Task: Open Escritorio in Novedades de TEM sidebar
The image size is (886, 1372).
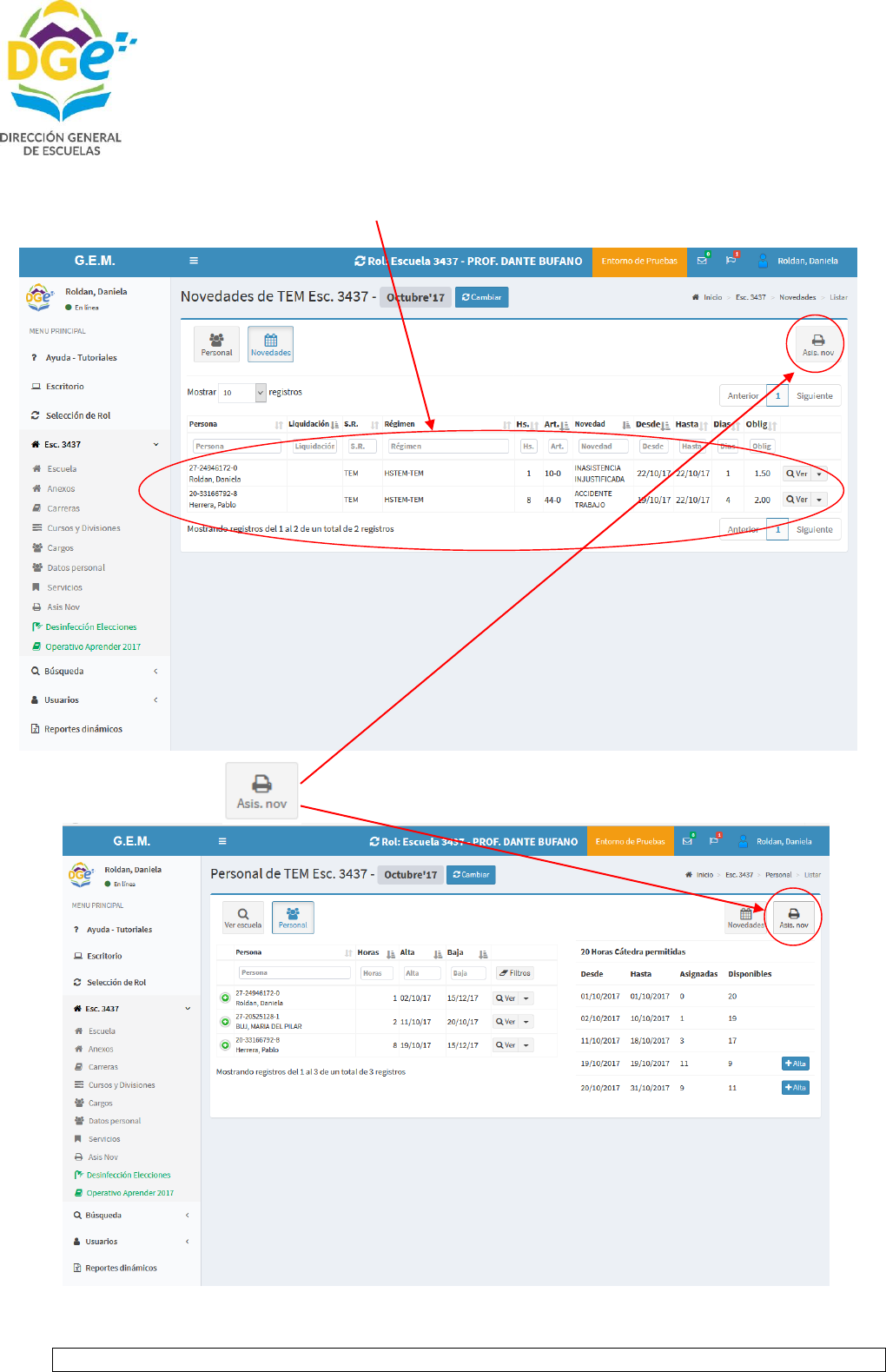Action: coord(65,387)
